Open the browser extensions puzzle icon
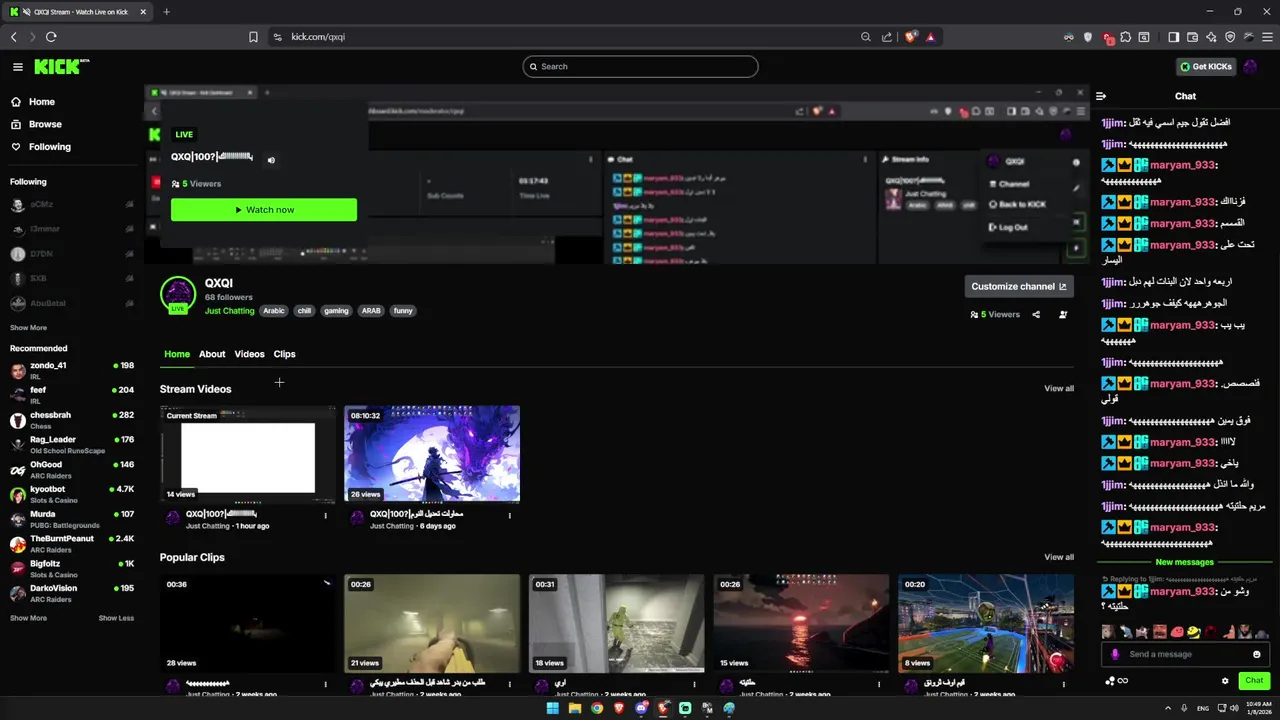Viewport: 1280px width, 720px height. click(x=1126, y=37)
